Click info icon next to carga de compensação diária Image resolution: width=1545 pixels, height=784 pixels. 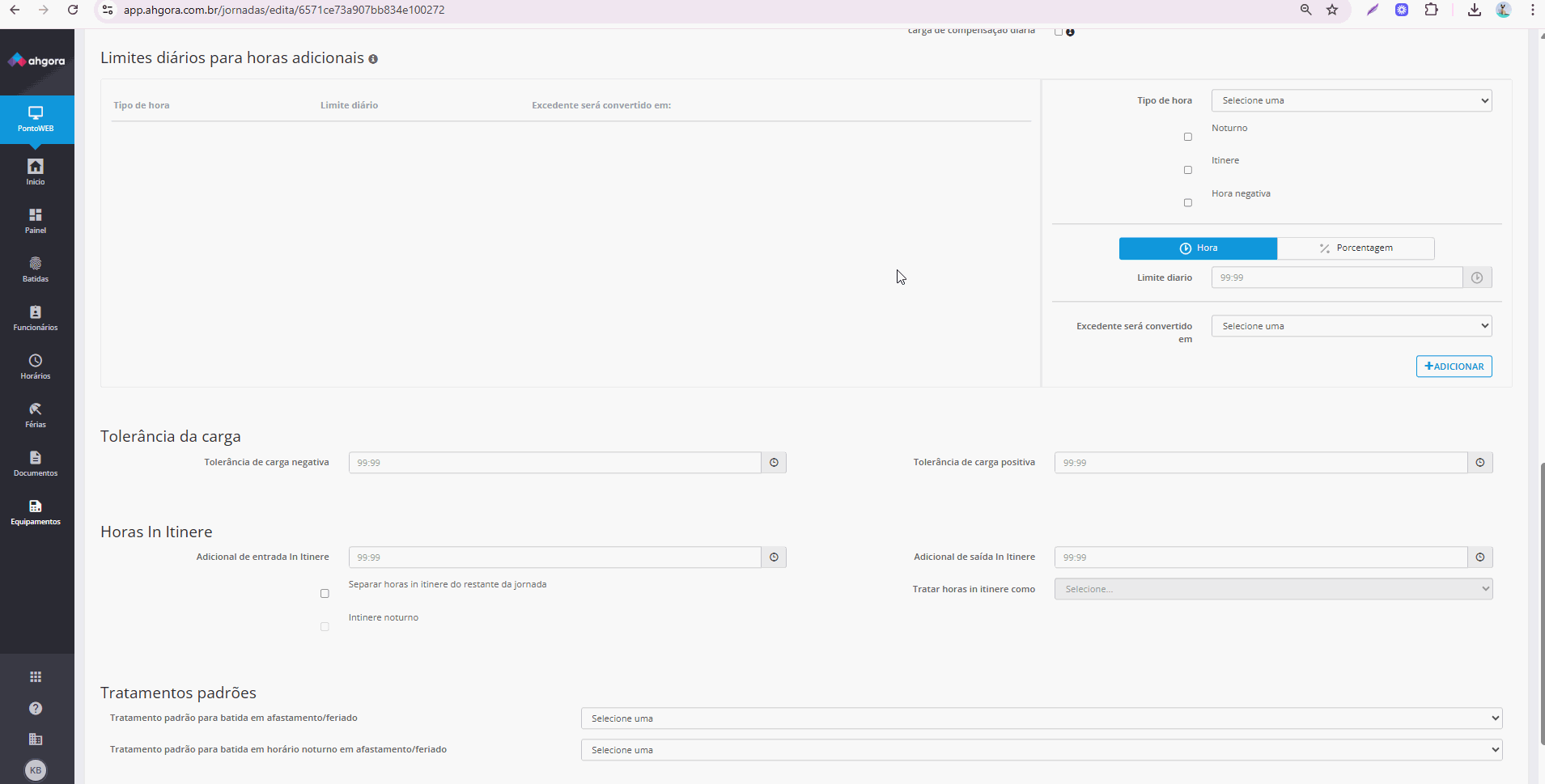click(1070, 32)
